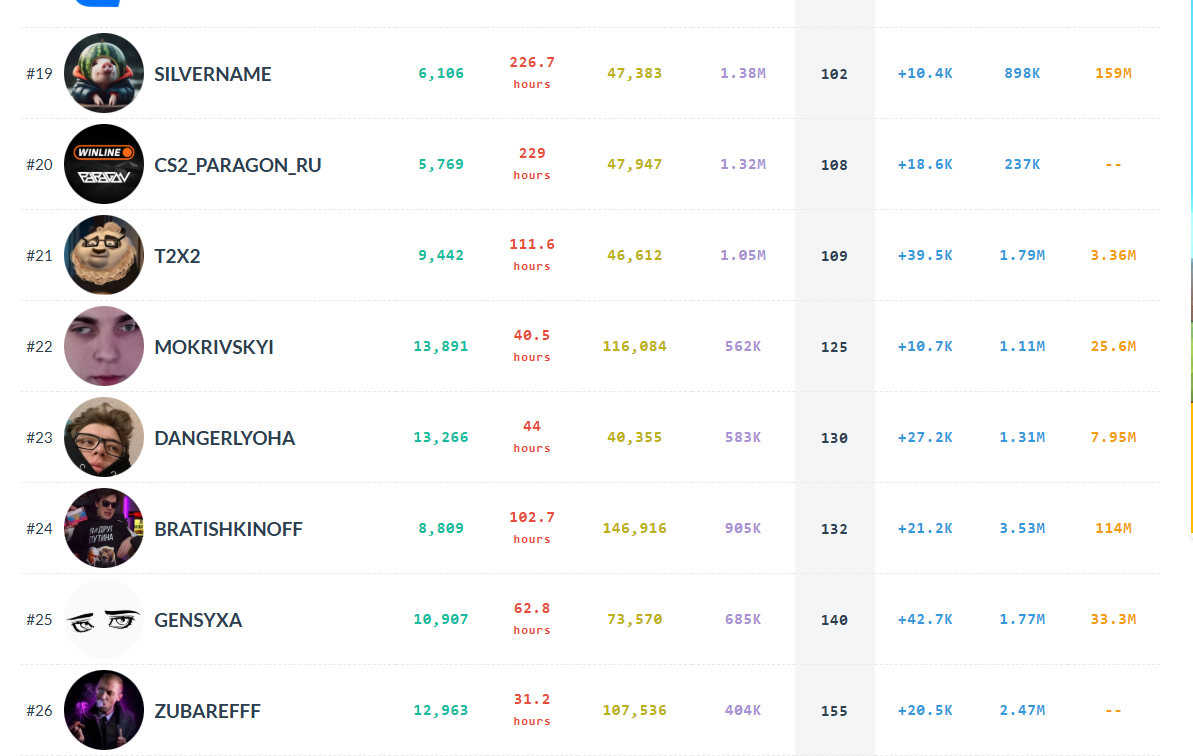Click MOKRIVSKYI's 116,084 peak viewers figure

(x=635, y=346)
